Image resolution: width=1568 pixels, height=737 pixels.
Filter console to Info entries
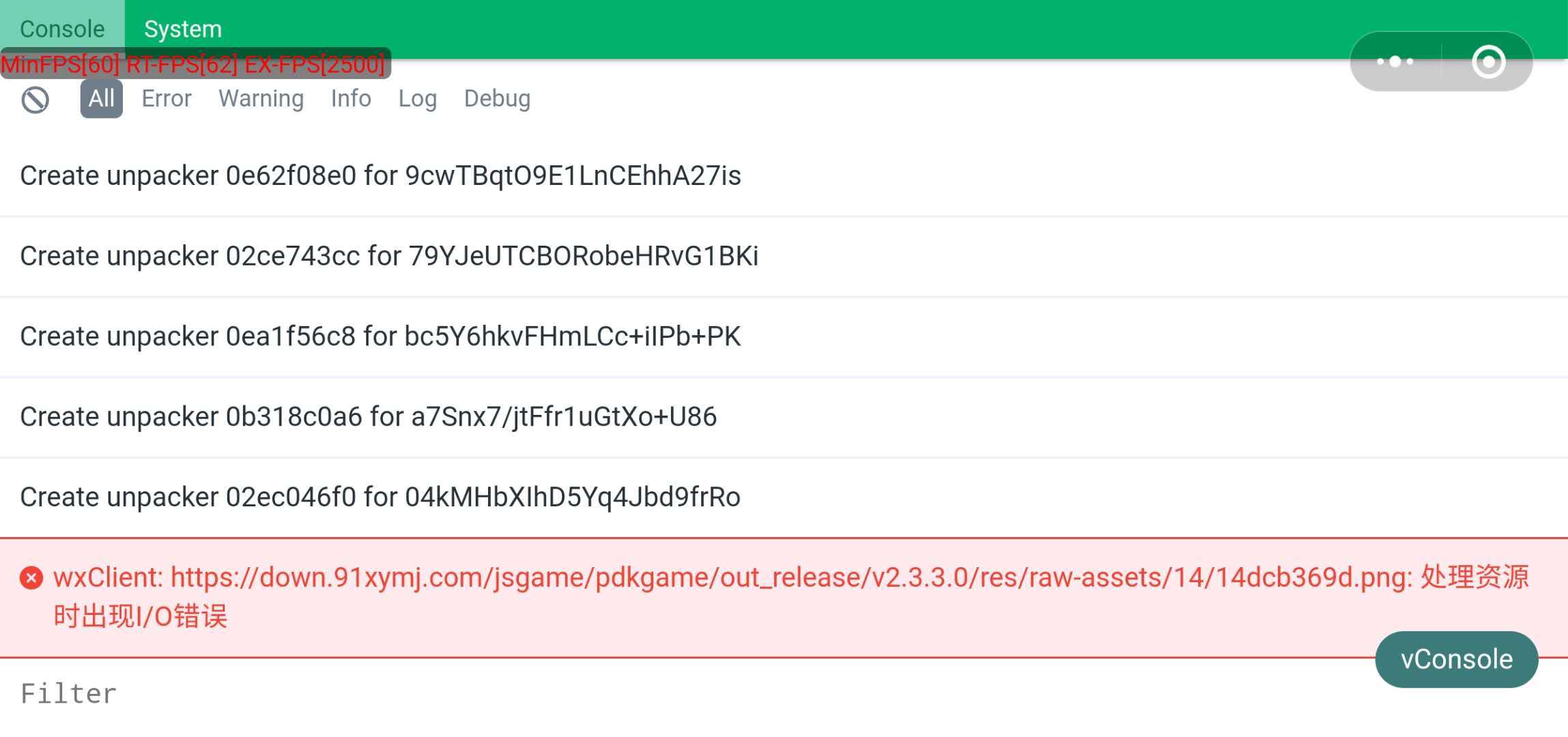click(x=351, y=99)
